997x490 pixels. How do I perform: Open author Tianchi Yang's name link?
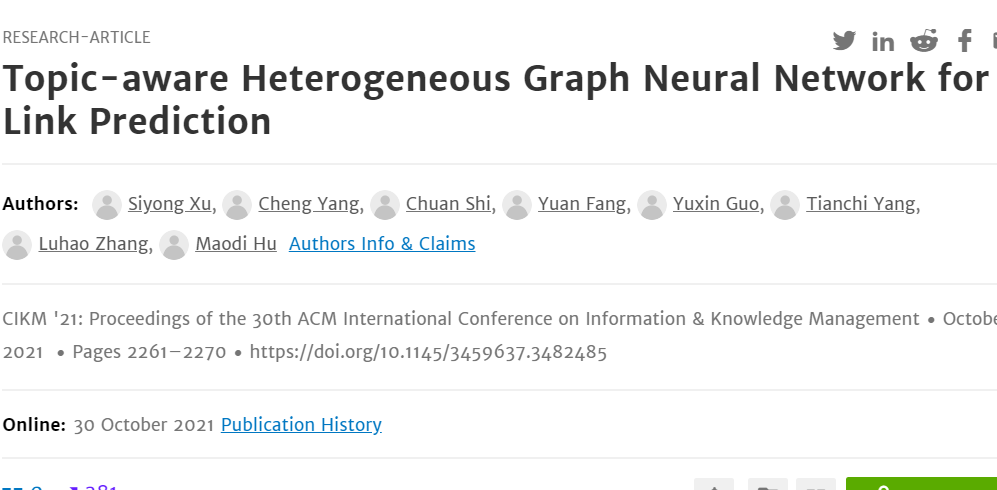(x=861, y=204)
